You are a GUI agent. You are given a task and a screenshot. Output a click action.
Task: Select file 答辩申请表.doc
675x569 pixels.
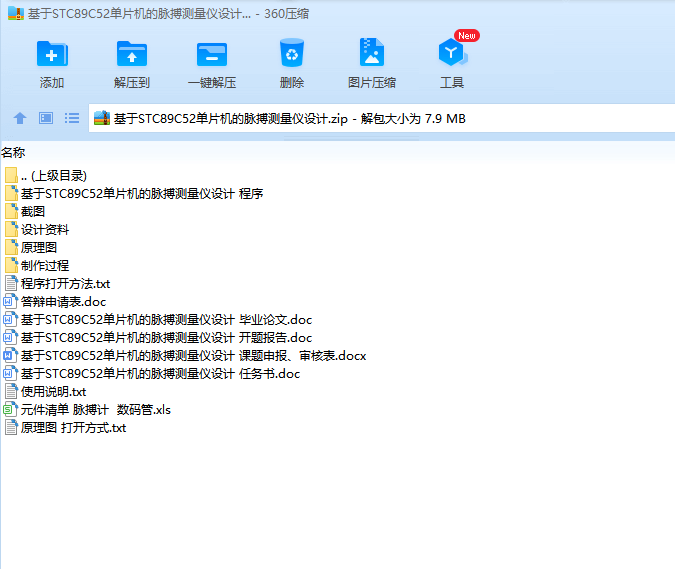[x=63, y=302]
